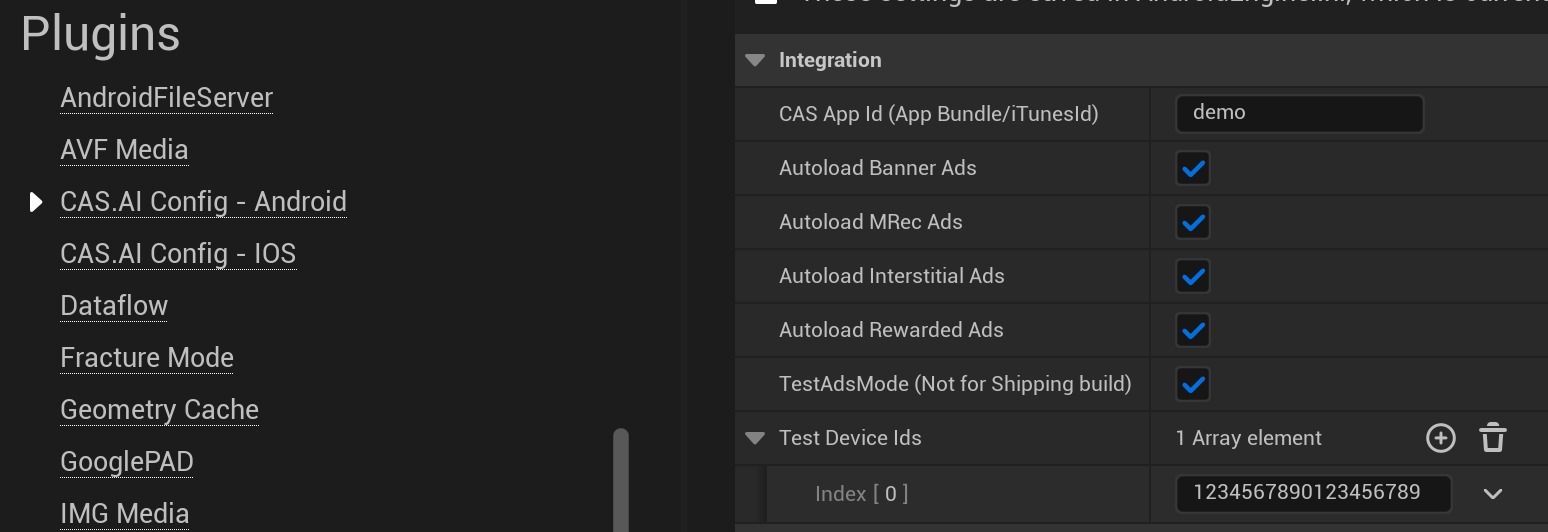1548x532 pixels.
Task: Open IMG Media plugin settings
Action: 125,514
